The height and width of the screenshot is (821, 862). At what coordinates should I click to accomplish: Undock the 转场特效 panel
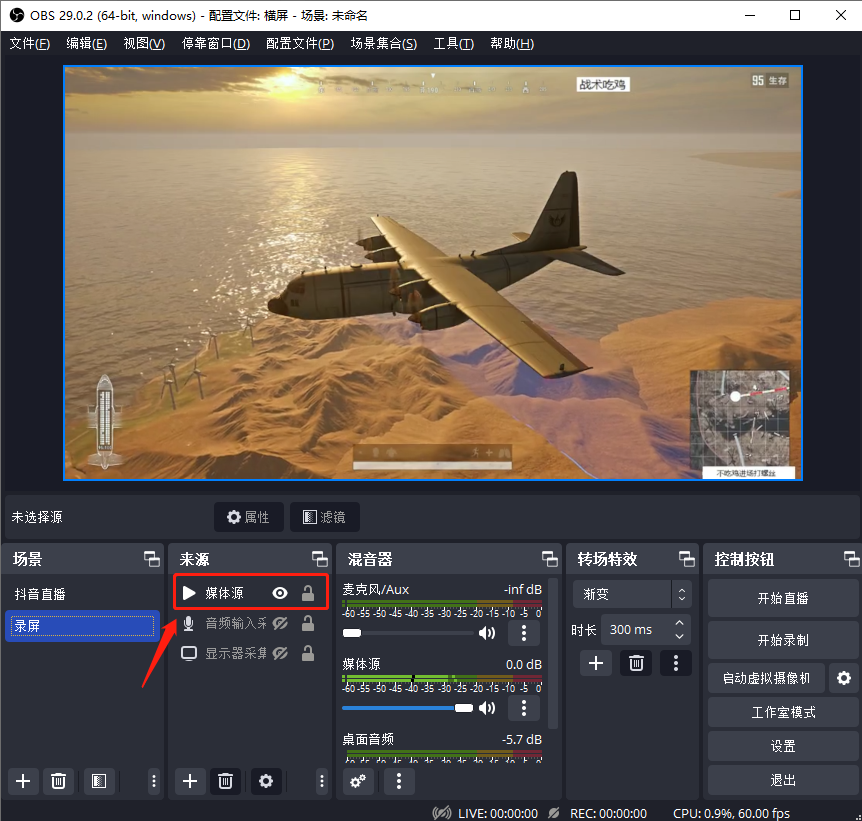tap(687, 559)
